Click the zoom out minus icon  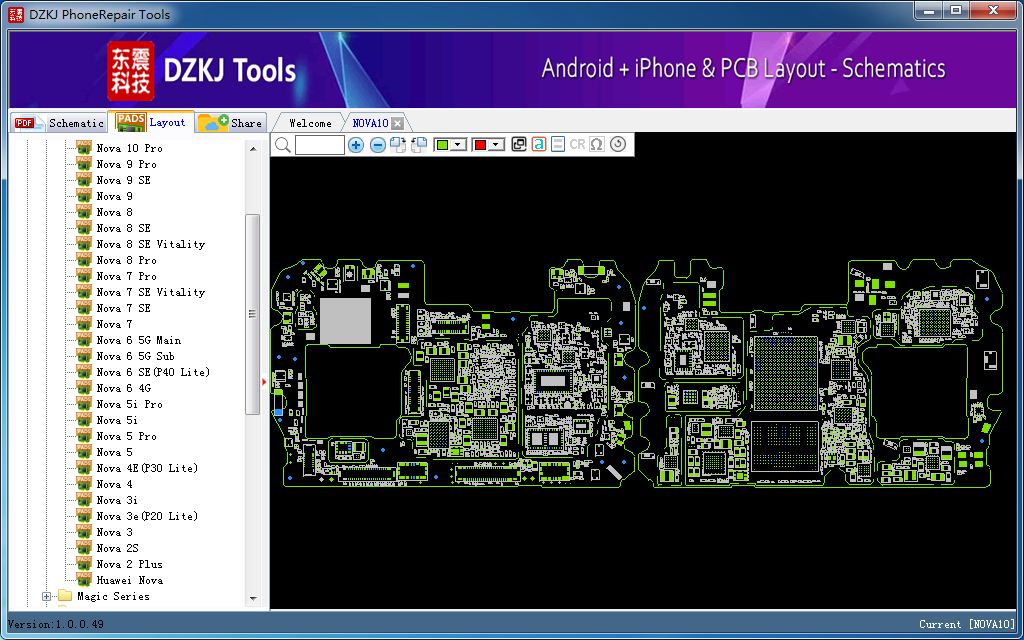(378, 145)
